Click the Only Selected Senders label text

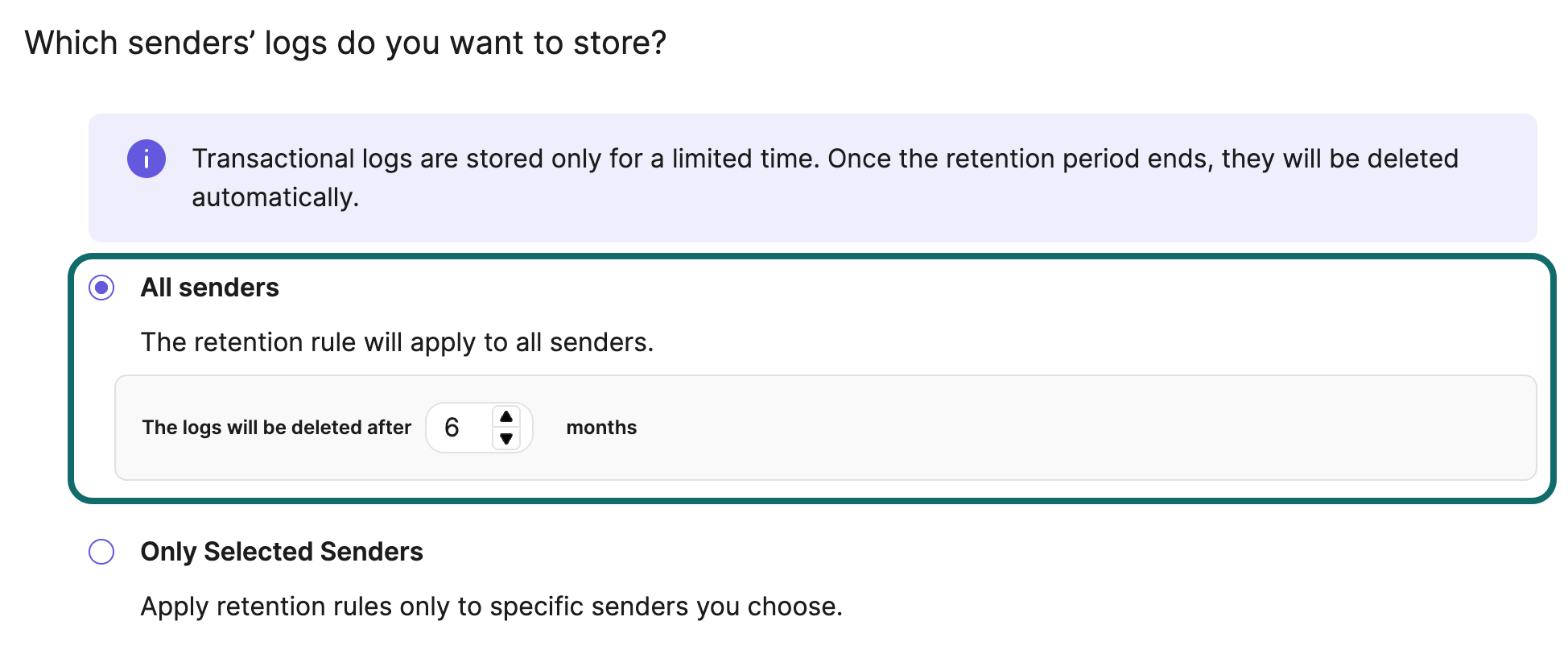[x=282, y=552]
